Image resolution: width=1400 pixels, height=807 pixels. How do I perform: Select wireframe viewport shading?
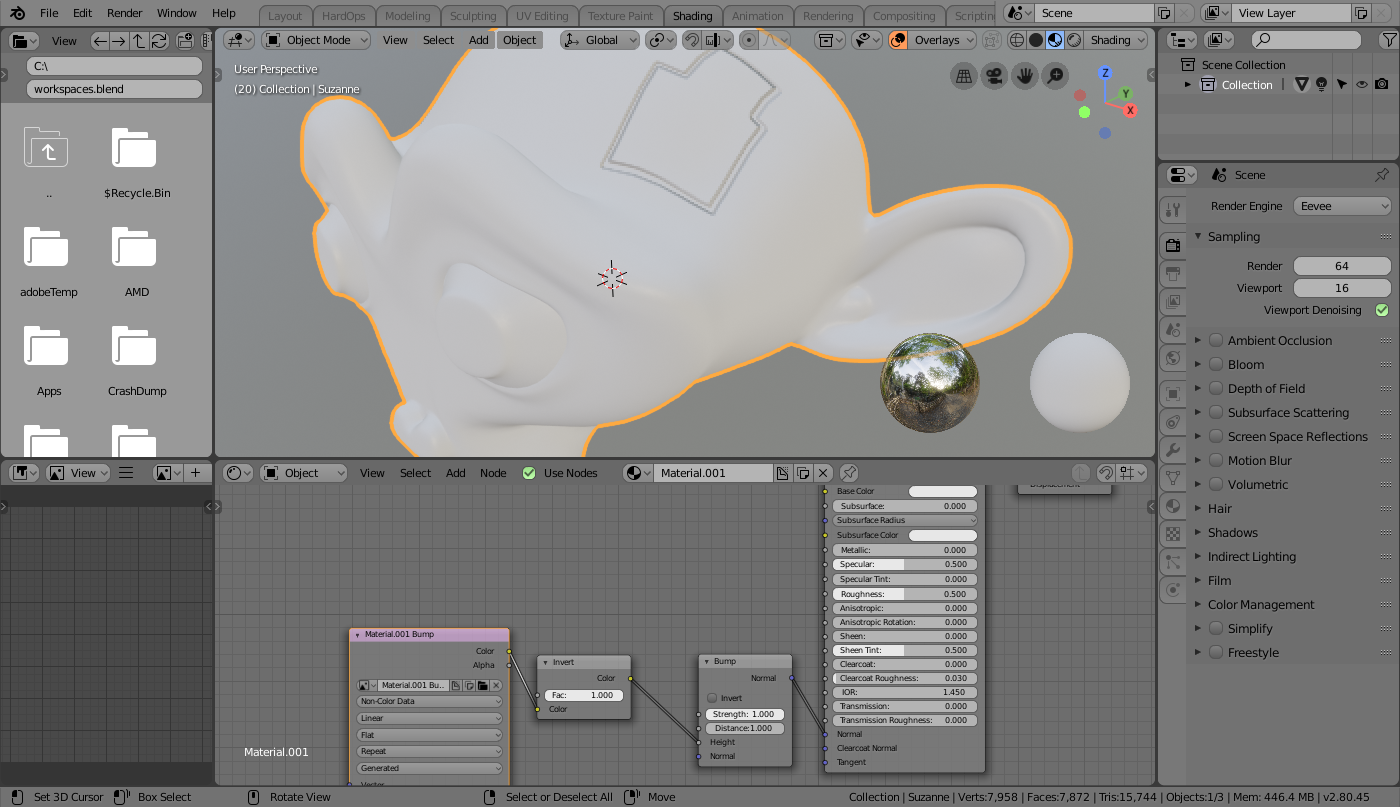point(1017,40)
